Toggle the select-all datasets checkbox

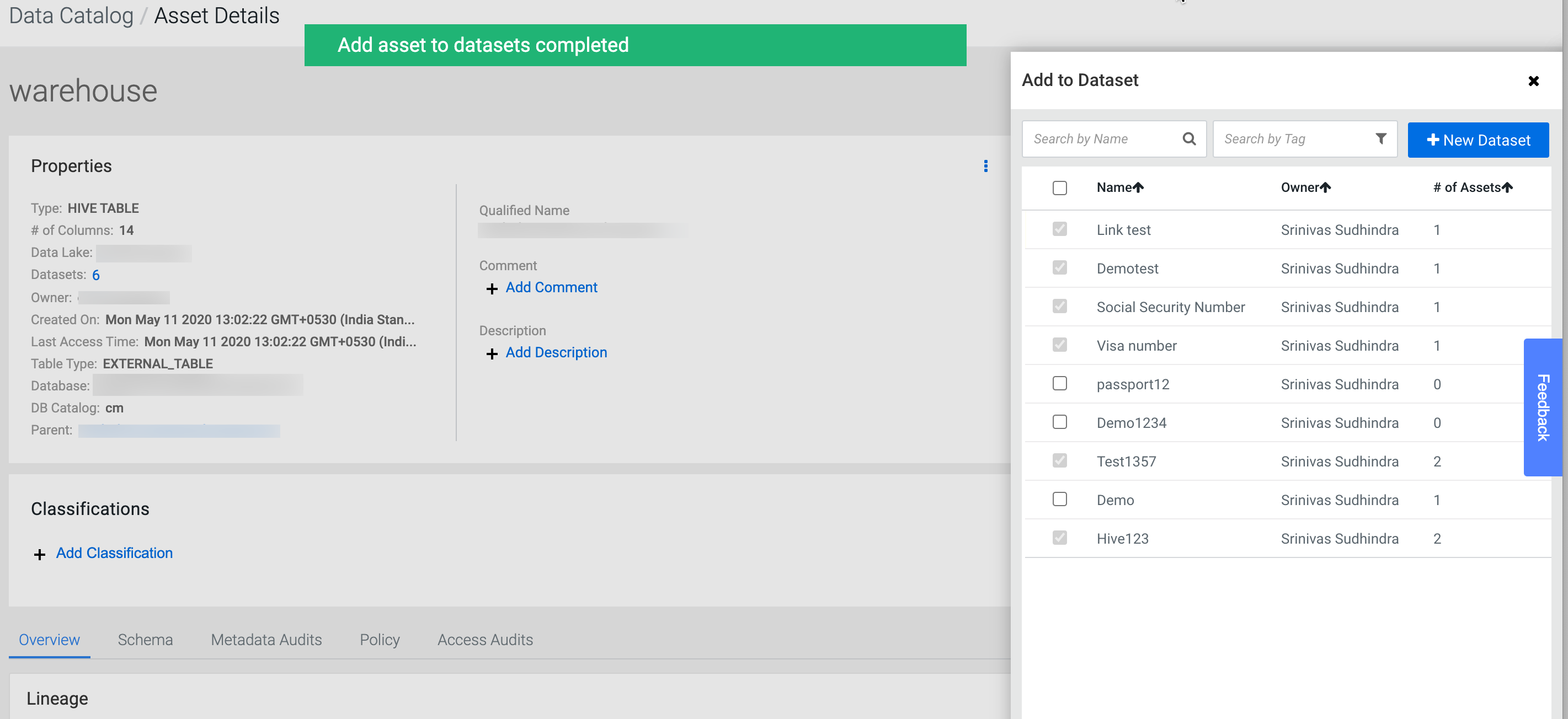pyautogui.click(x=1060, y=188)
